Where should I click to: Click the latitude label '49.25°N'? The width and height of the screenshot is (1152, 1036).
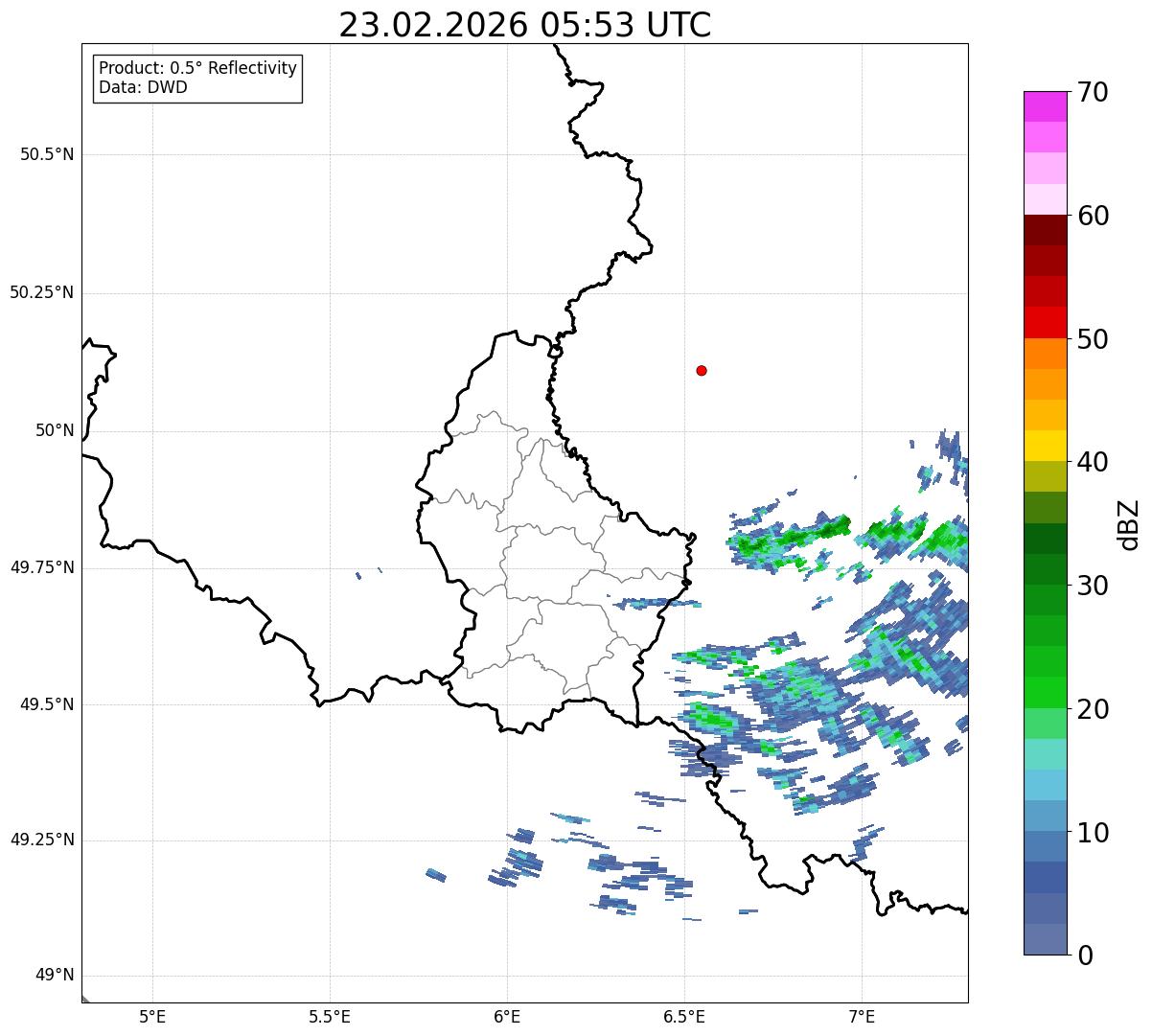(x=41, y=840)
